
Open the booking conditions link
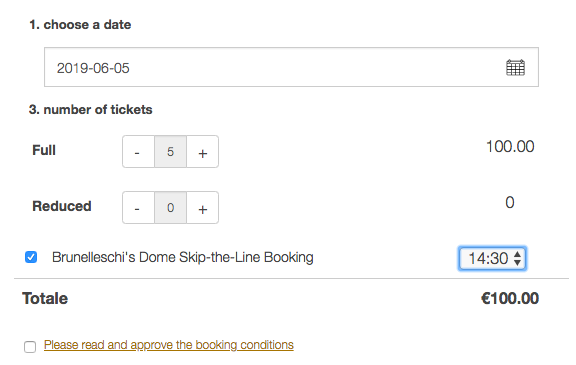point(169,345)
